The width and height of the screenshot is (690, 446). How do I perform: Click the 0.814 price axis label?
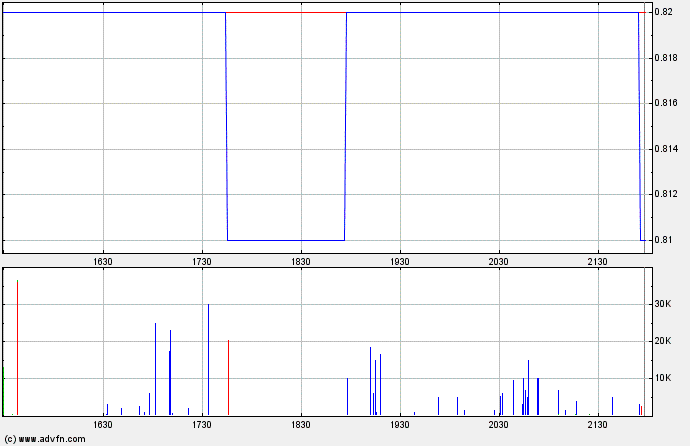(670, 149)
